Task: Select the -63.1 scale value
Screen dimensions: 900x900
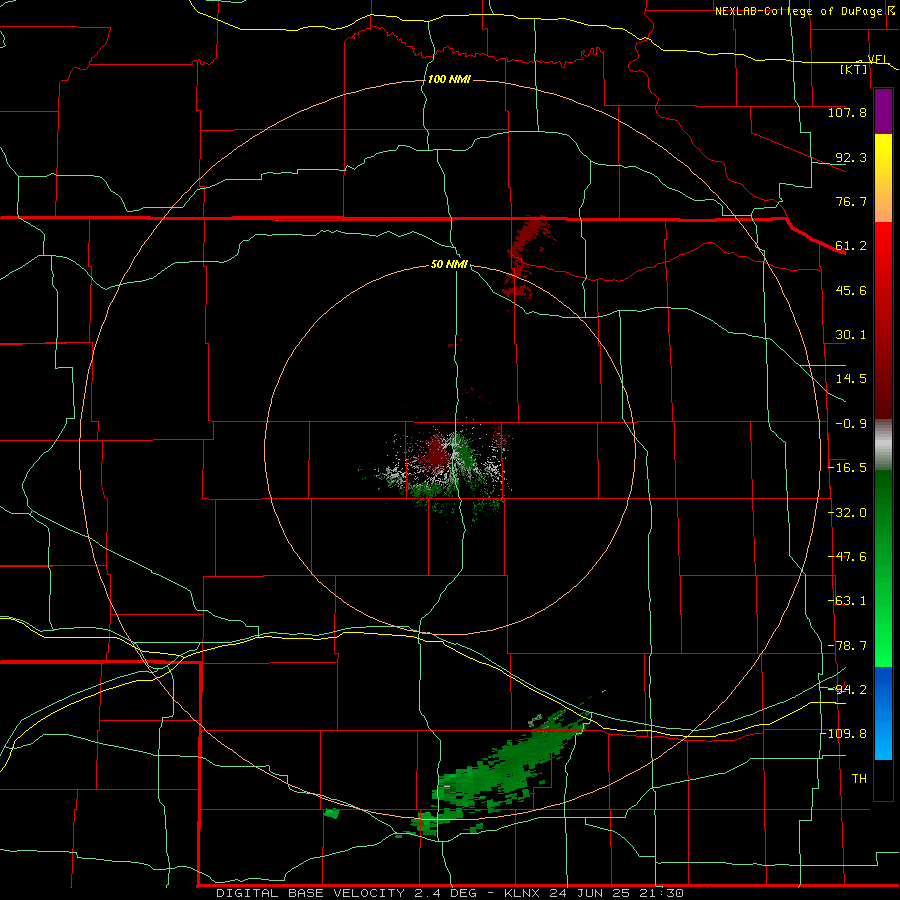Action: click(847, 601)
